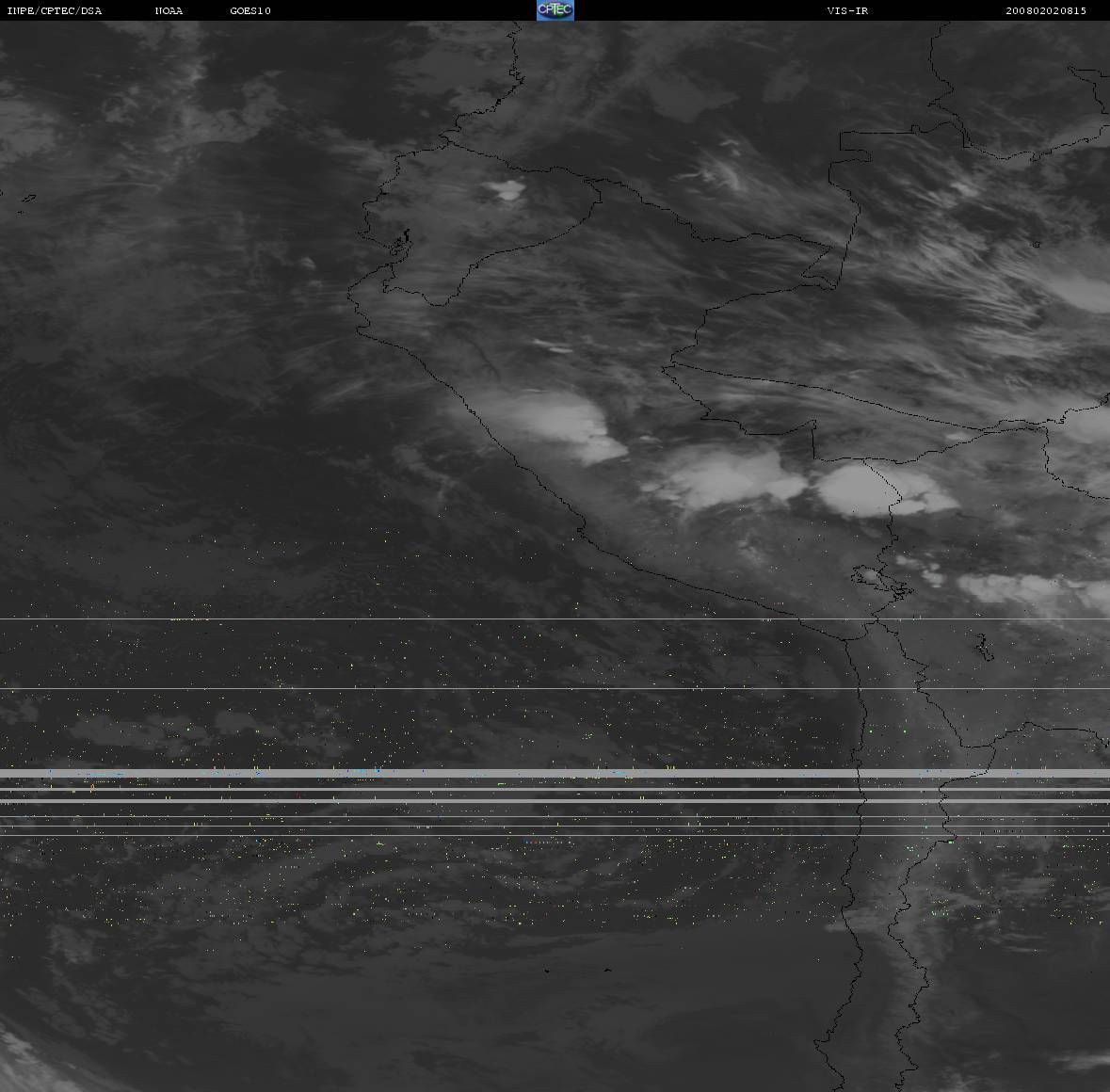Click the NOAA label in header
Image resolution: width=1110 pixels, height=1092 pixels.
coord(169,10)
